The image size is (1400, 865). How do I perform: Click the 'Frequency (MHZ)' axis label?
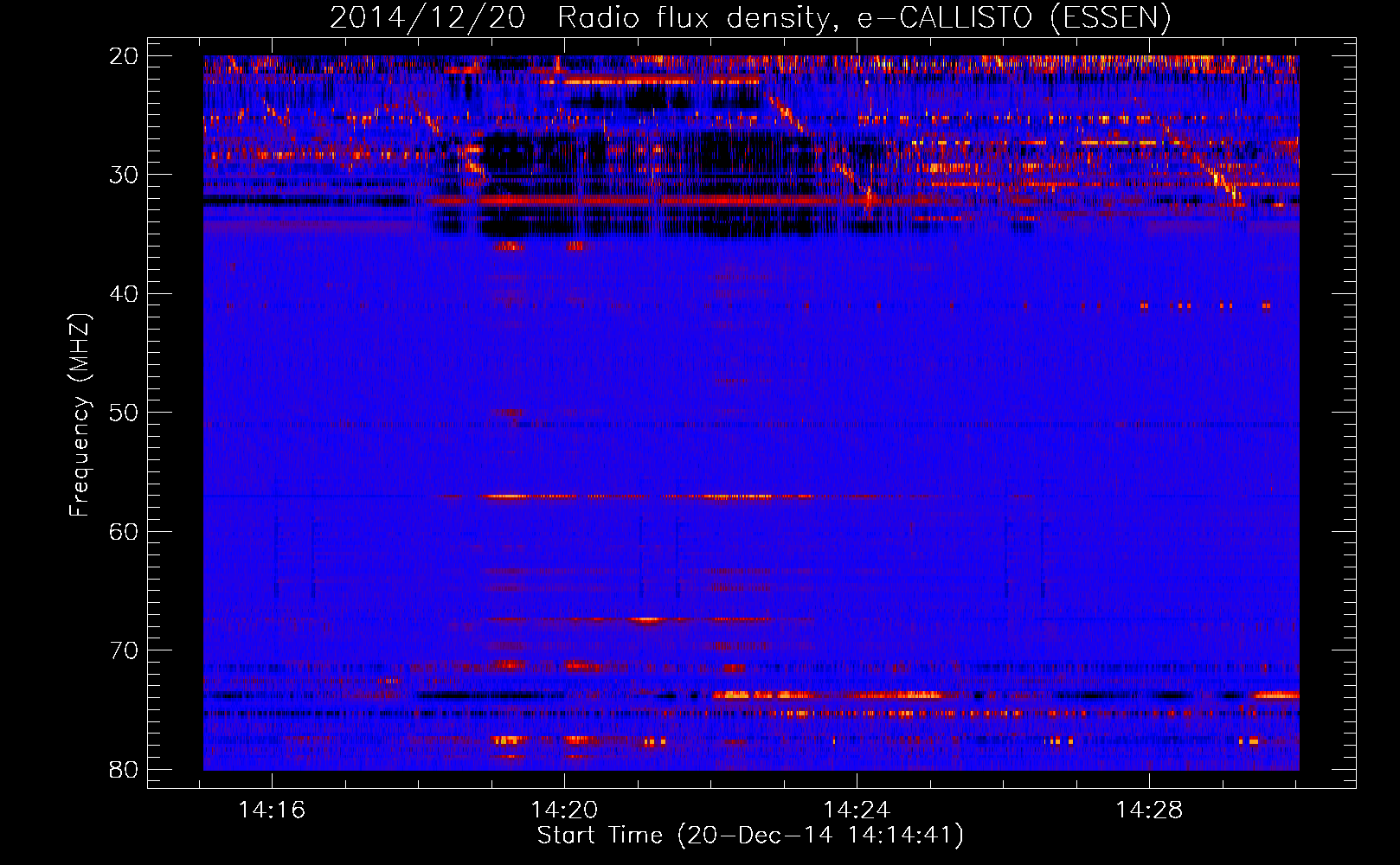coord(80,416)
